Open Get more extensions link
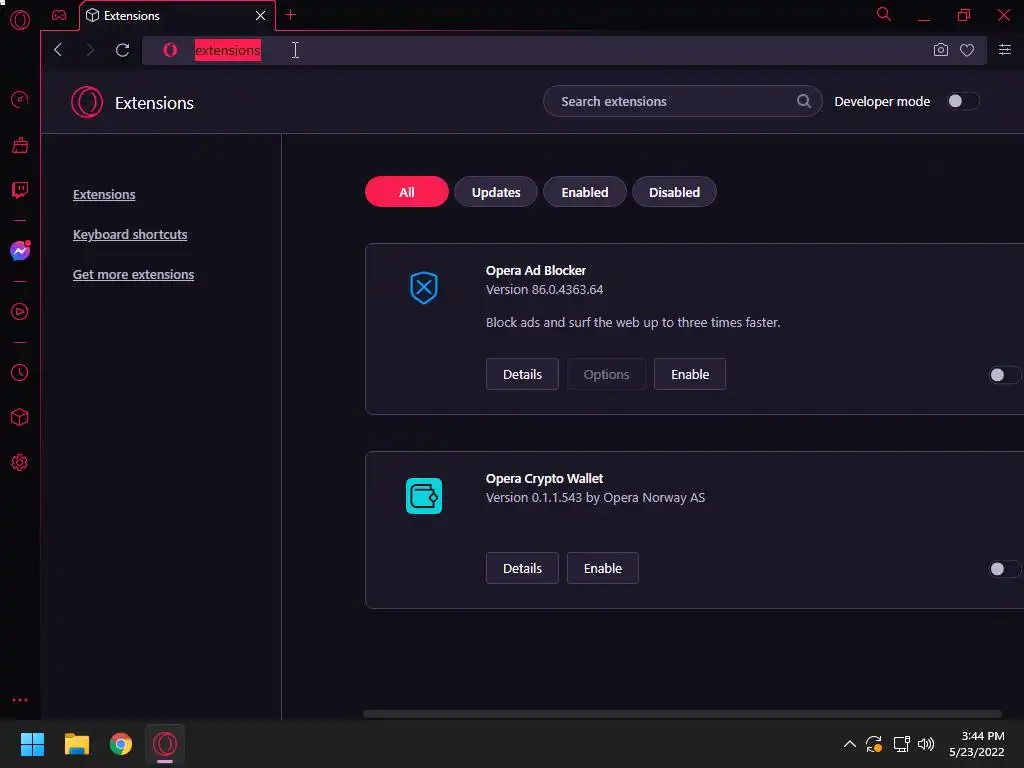Viewport: 1024px width, 768px height. (x=133, y=274)
